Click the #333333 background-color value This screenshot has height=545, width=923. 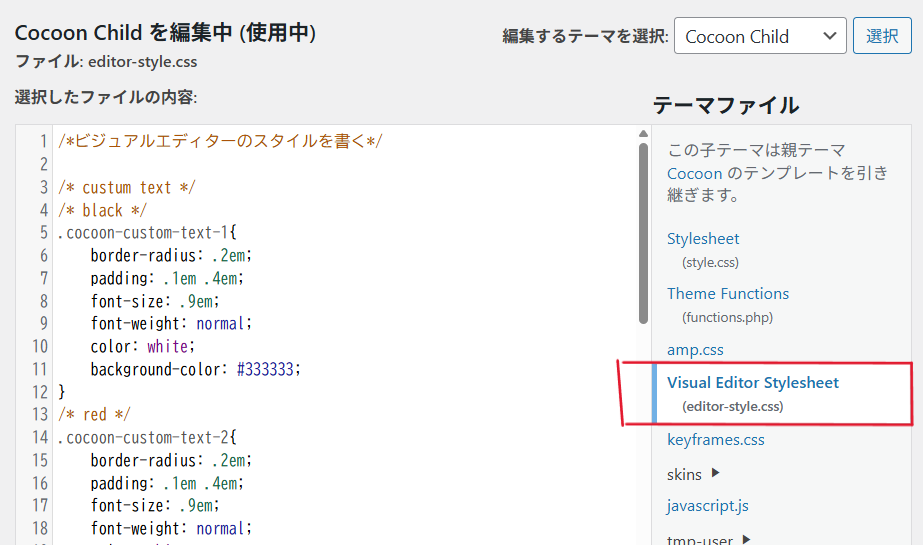(268, 369)
